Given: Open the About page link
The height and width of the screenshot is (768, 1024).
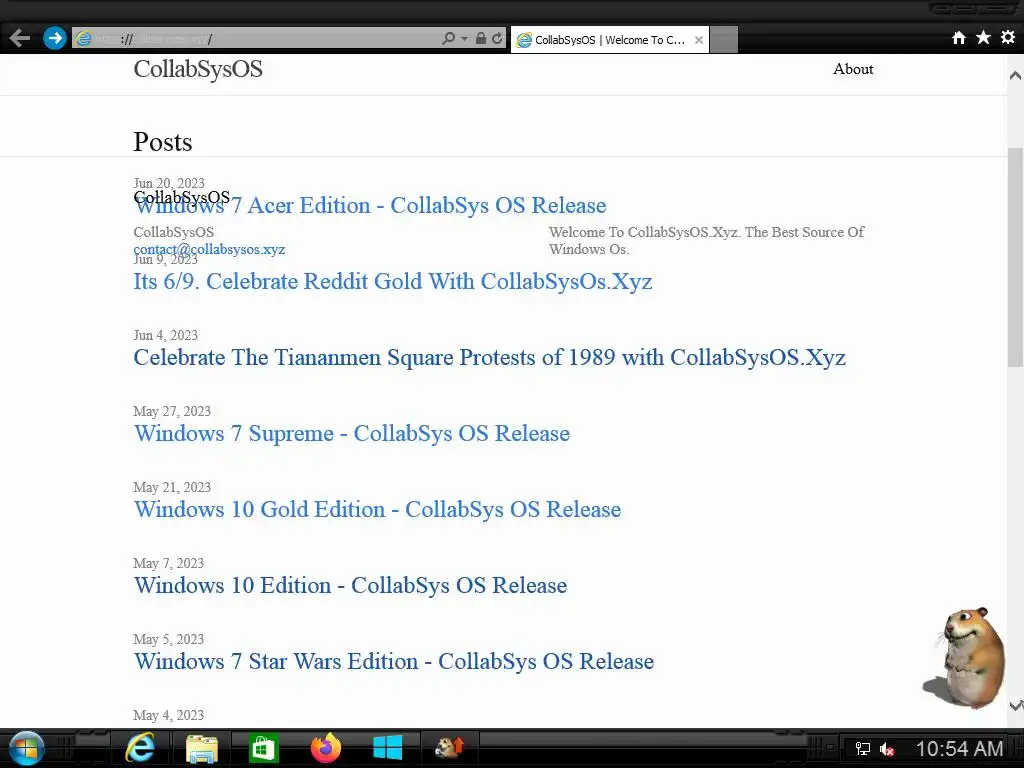Looking at the screenshot, I should [853, 69].
